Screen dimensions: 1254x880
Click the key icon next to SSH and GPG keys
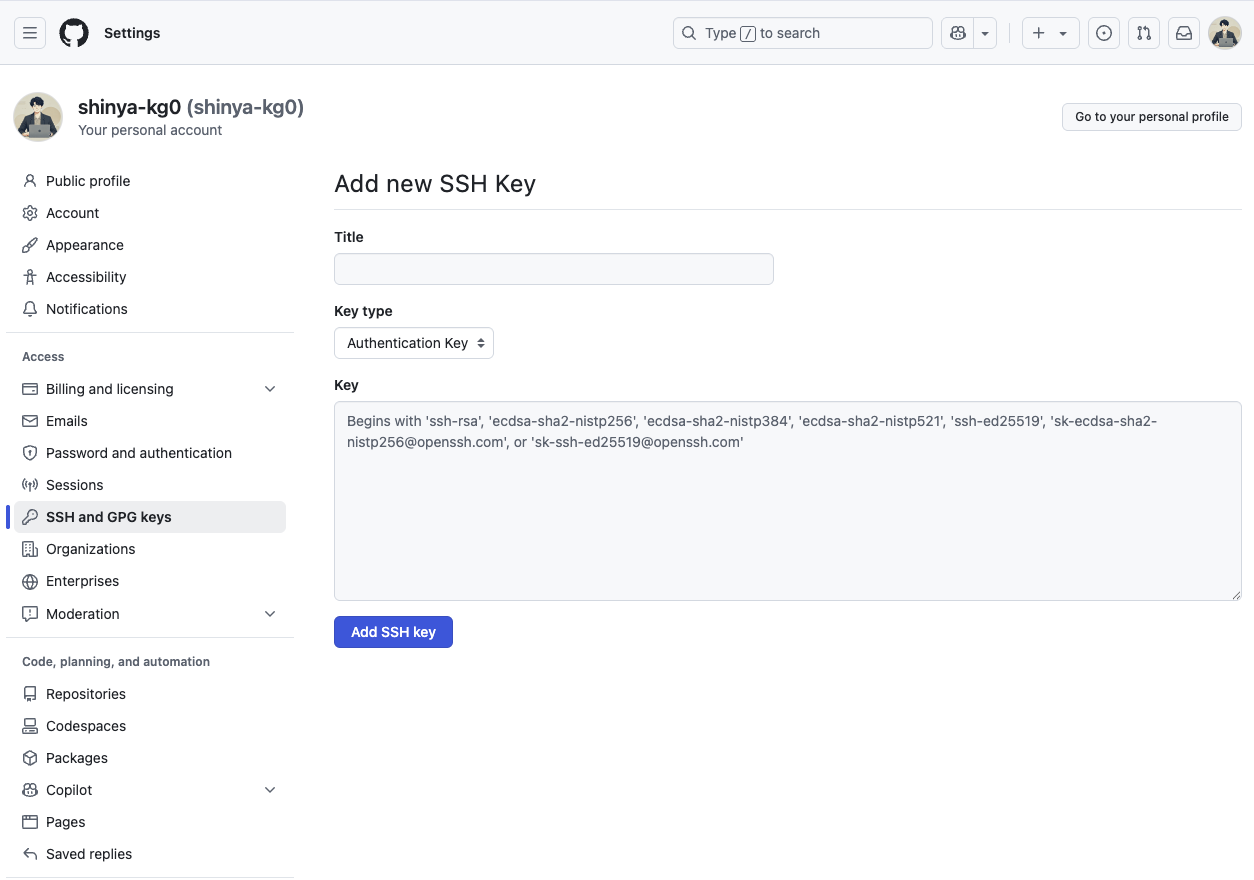pyautogui.click(x=29, y=517)
